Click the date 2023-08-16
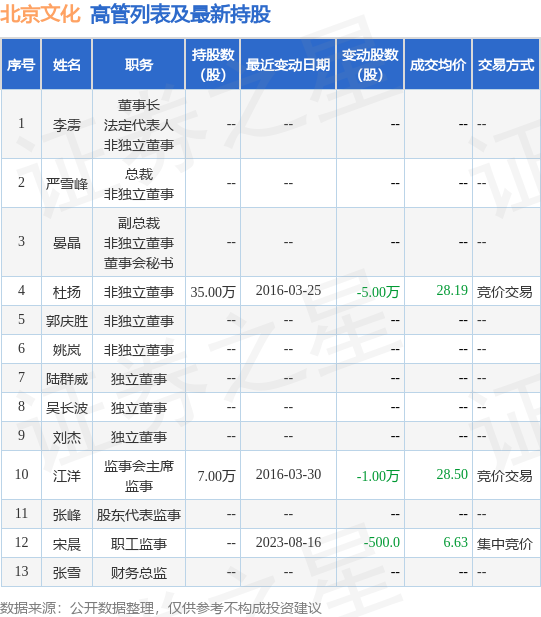This screenshot has width=541, height=617. [x=288, y=543]
